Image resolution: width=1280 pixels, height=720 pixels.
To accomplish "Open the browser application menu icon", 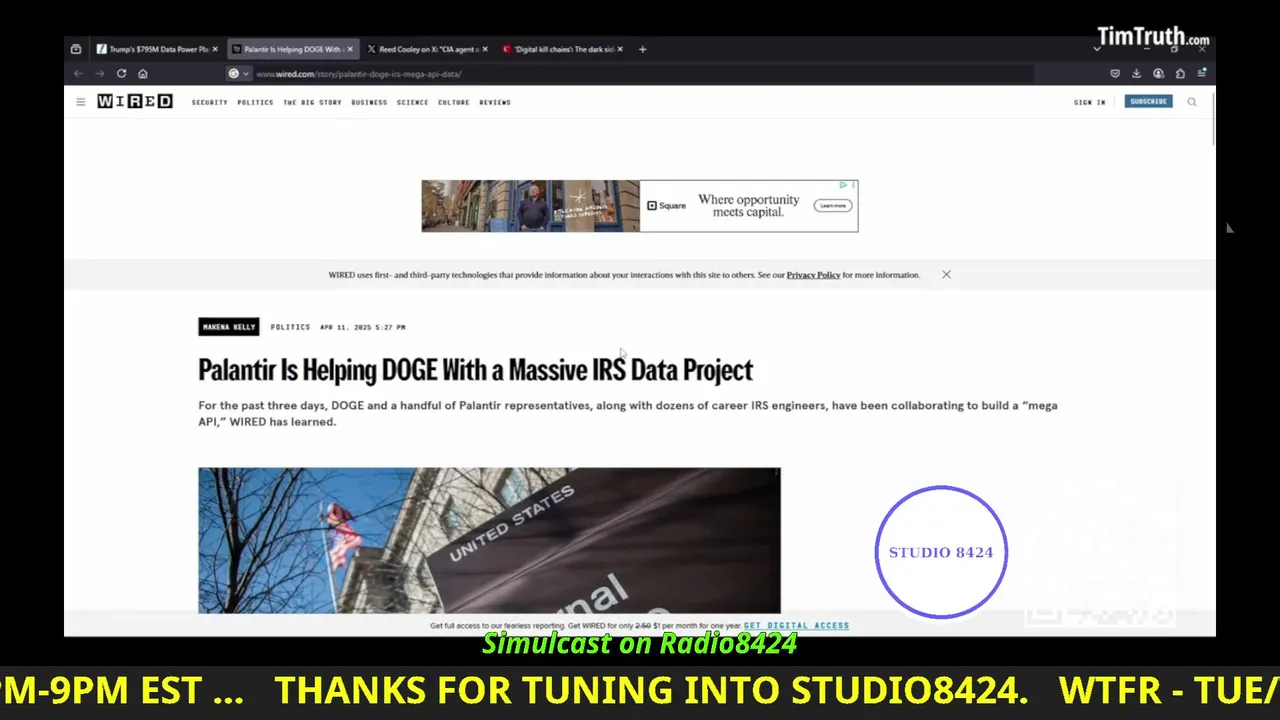I will 1202,73.
